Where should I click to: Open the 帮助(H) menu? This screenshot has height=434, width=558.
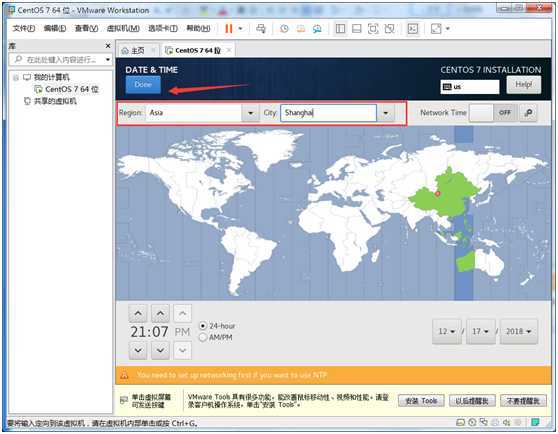[x=199, y=28]
